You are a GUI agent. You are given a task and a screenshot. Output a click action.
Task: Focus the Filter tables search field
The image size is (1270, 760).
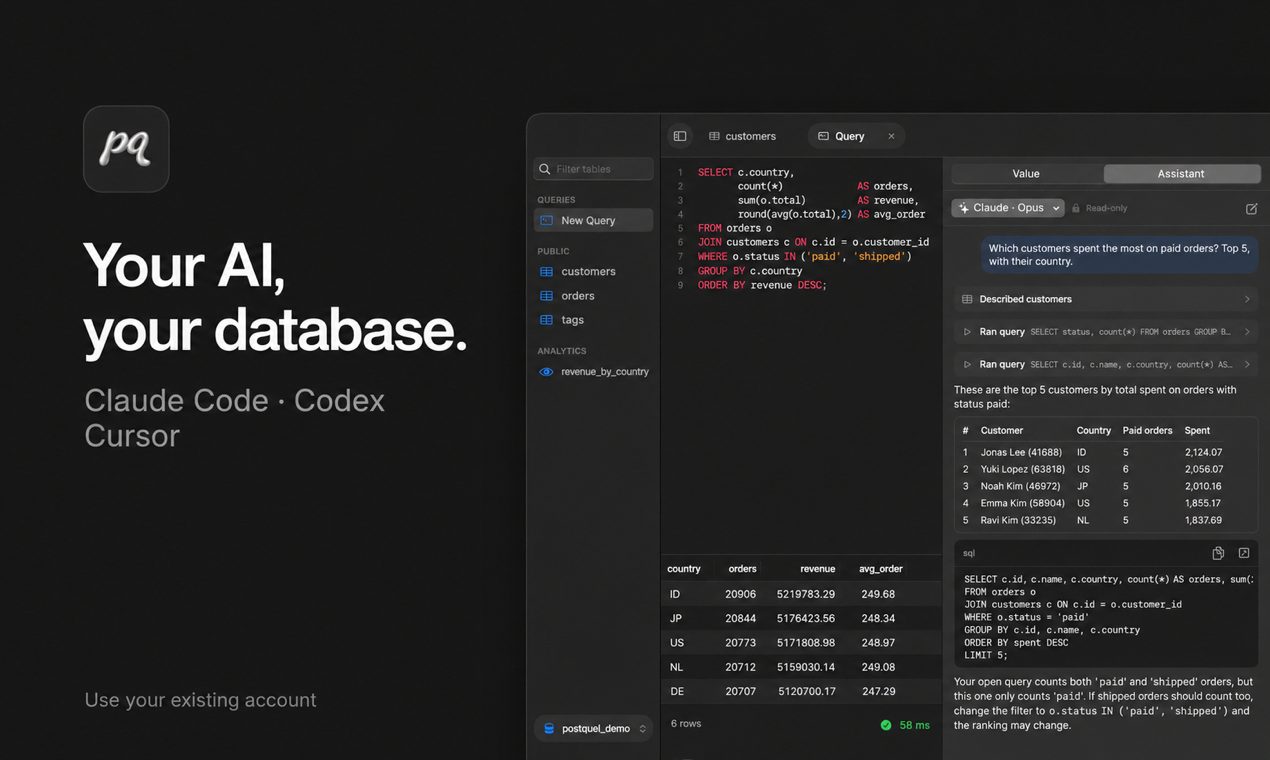click(x=594, y=169)
